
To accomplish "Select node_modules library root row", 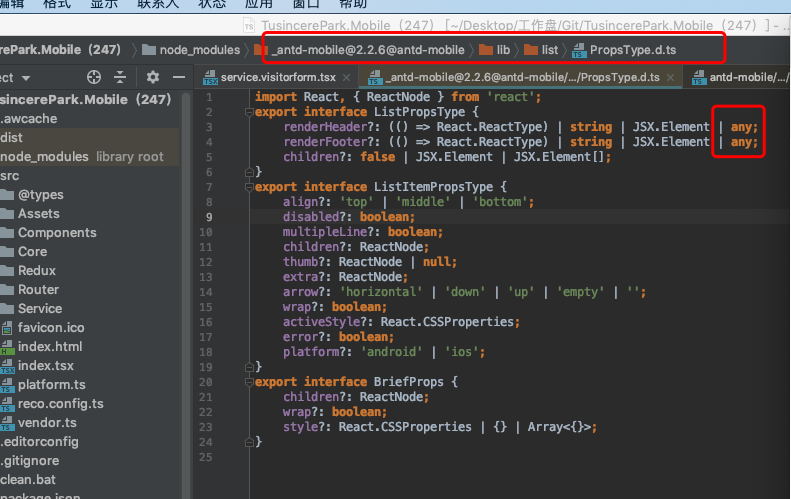I will click(90, 157).
